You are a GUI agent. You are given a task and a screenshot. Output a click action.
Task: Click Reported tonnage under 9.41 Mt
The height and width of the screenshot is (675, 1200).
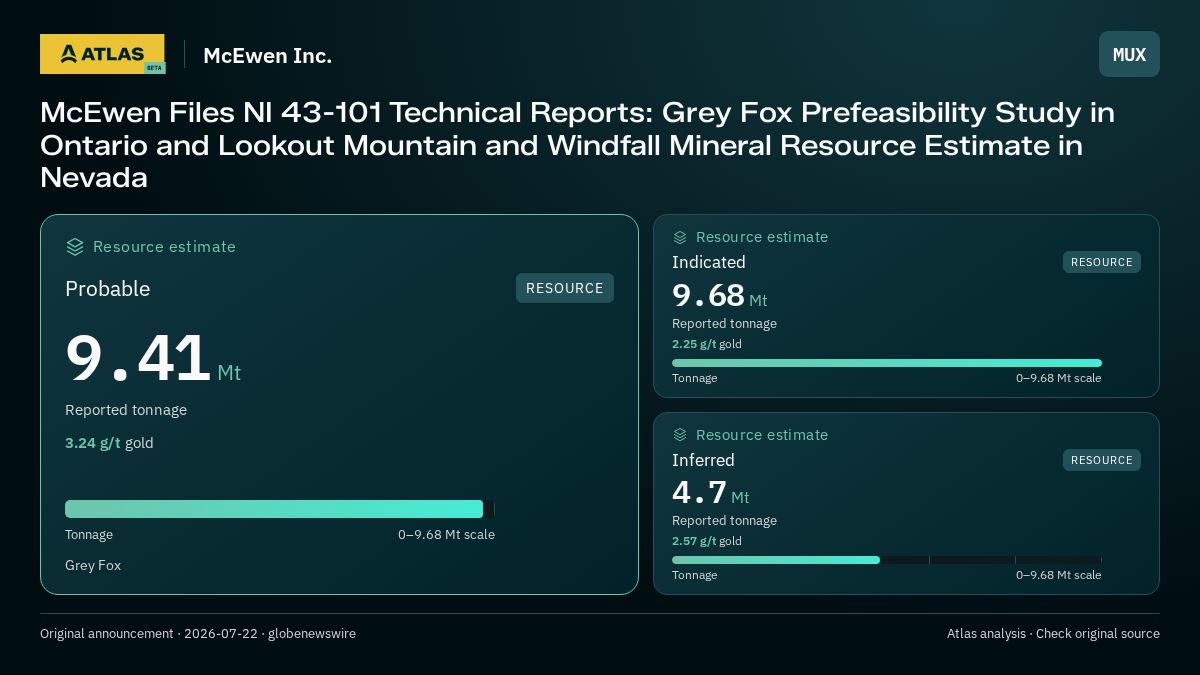126,410
